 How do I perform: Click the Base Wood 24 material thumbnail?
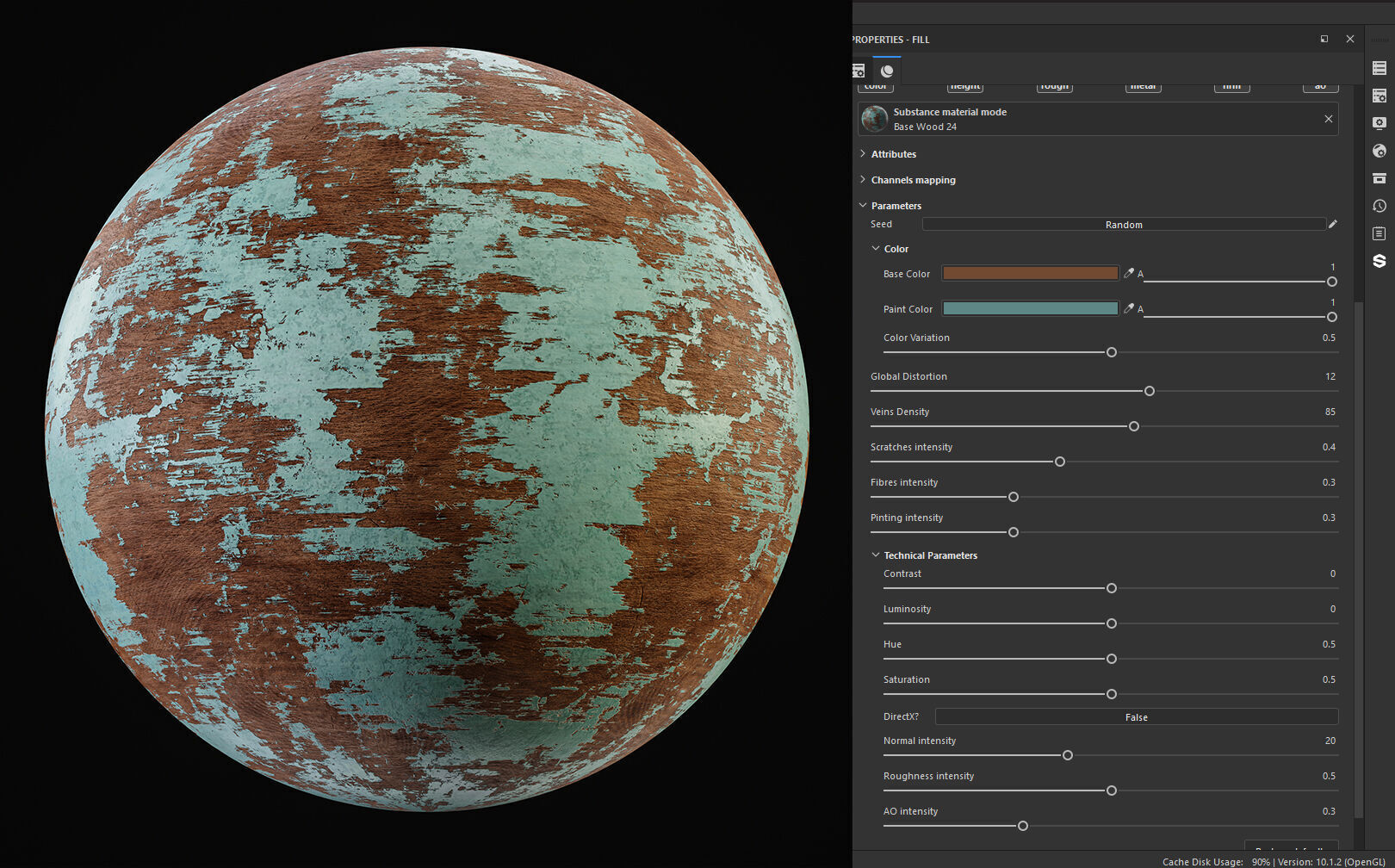pos(875,119)
